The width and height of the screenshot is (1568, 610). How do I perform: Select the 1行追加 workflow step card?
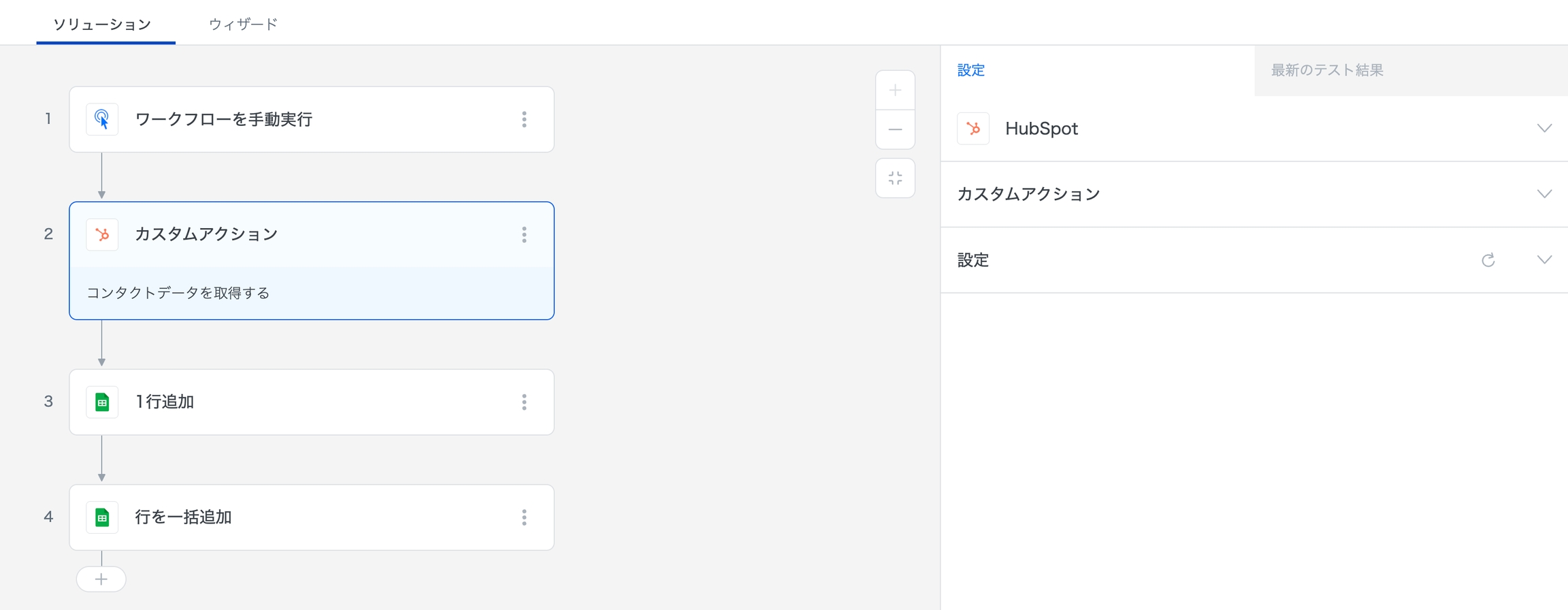pos(311,402)
